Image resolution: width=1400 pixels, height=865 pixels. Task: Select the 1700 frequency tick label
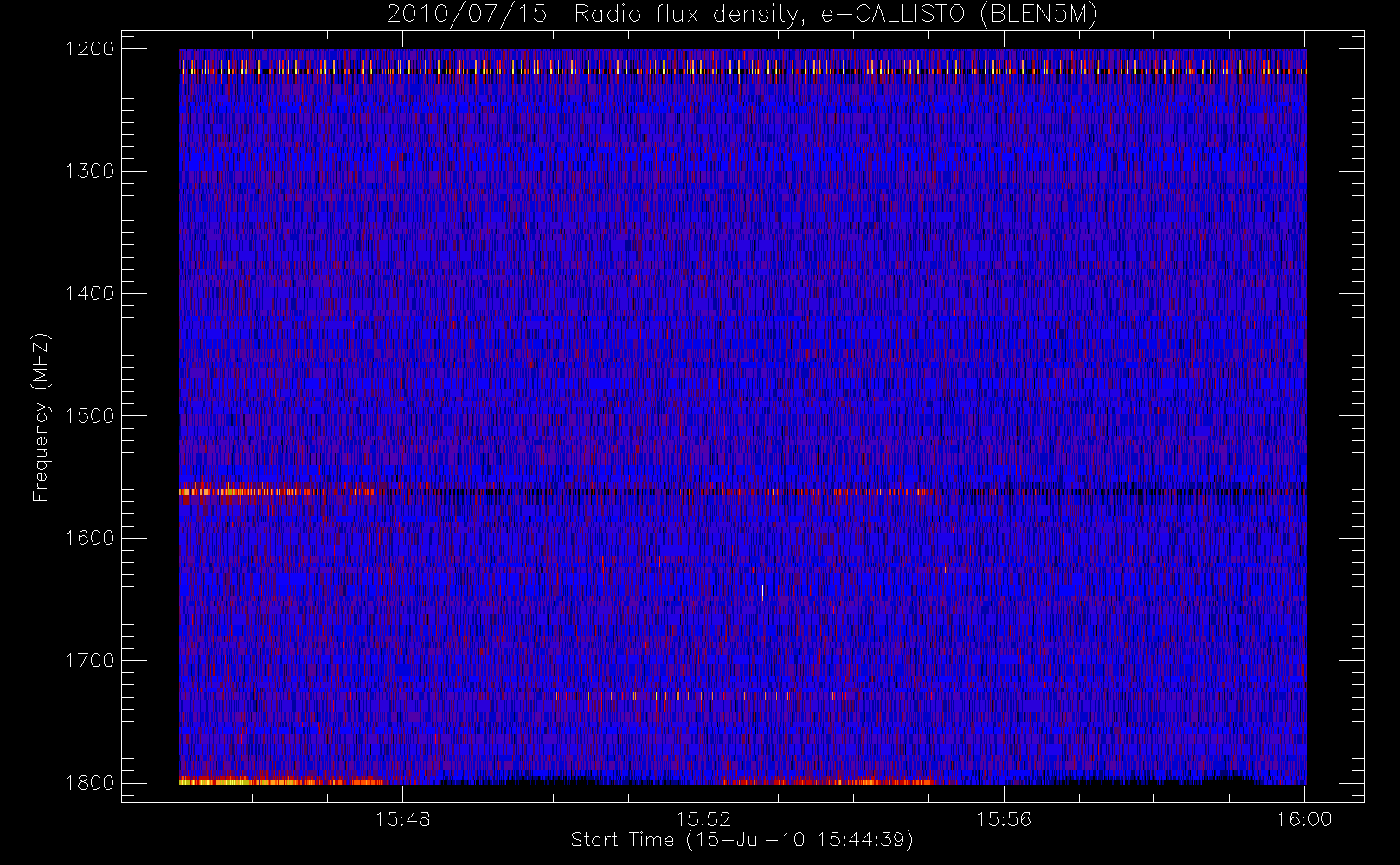pos(90,660)
